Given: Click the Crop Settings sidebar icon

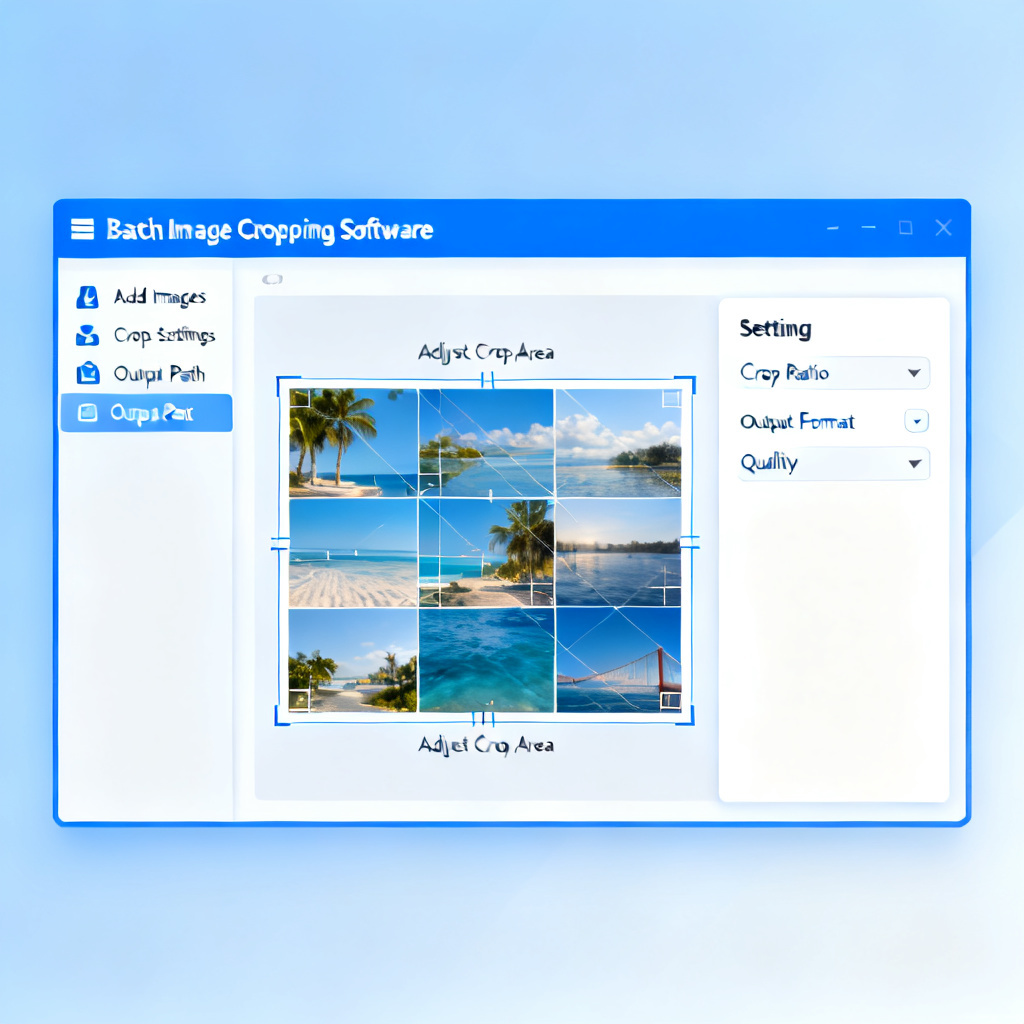Looking at the screenshot, I should coord(88,335).
